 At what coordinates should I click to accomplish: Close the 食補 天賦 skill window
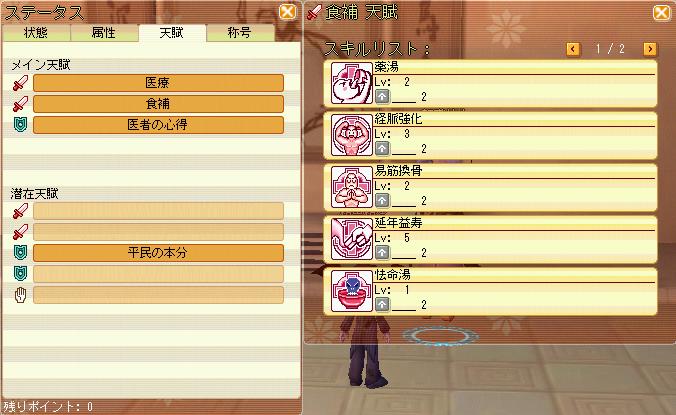pyautogui.click(x=661, y=12)
